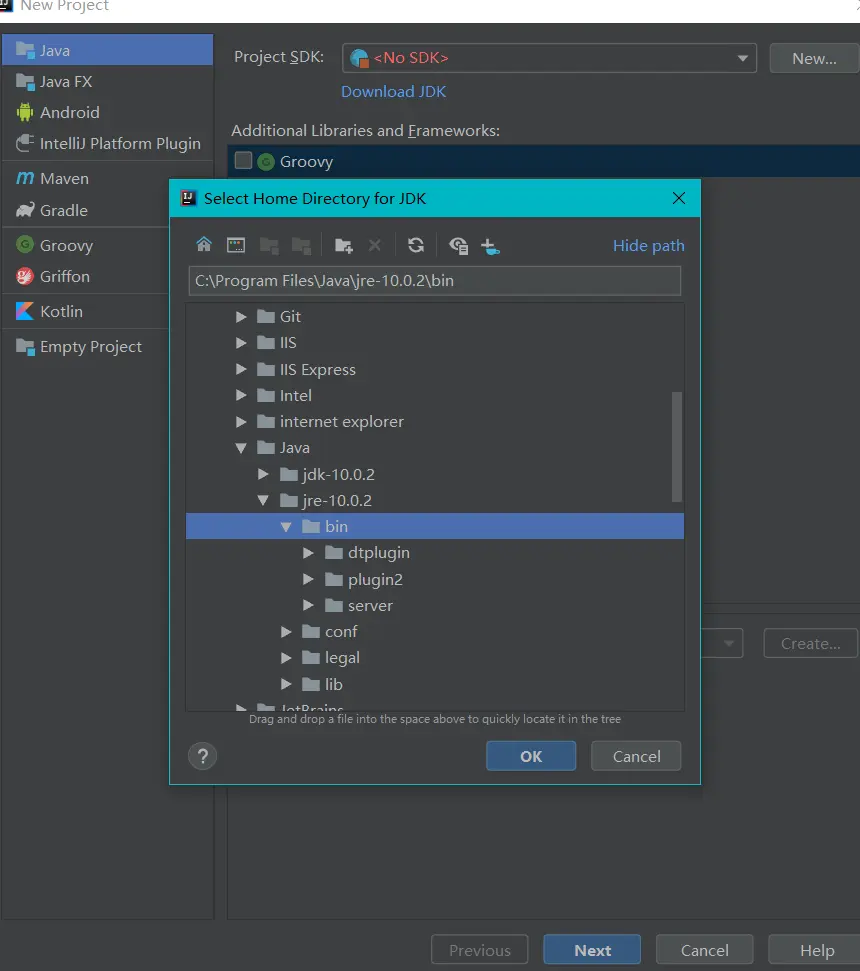Image resolution: width=860 pixels, height=971 pixels.
Task: Select the Java project type
Action: [108, 50]
